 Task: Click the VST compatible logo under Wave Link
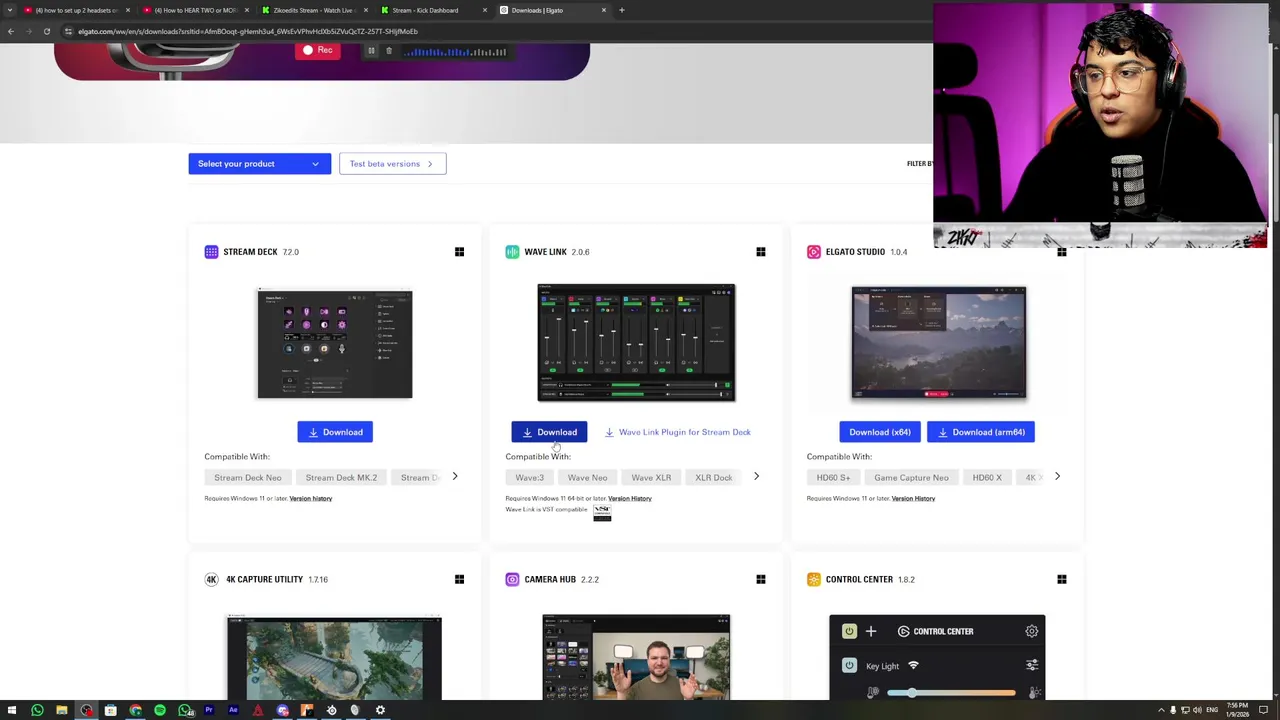602,512
